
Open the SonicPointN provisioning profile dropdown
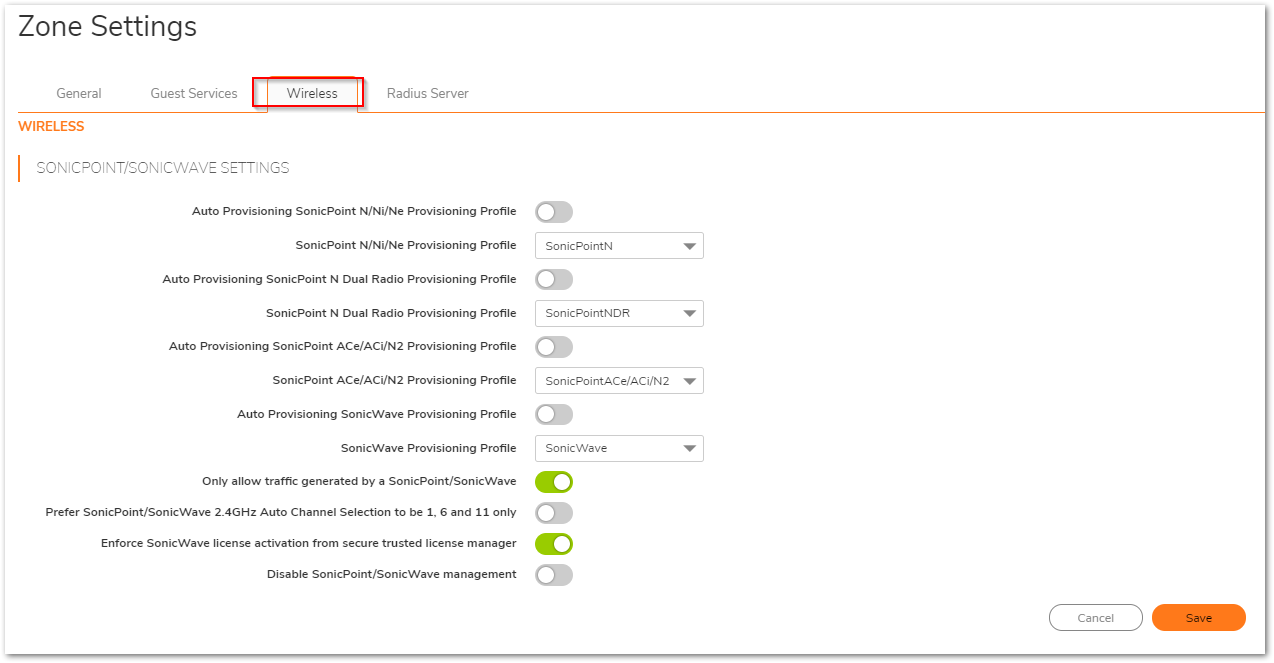click(618, 246)
